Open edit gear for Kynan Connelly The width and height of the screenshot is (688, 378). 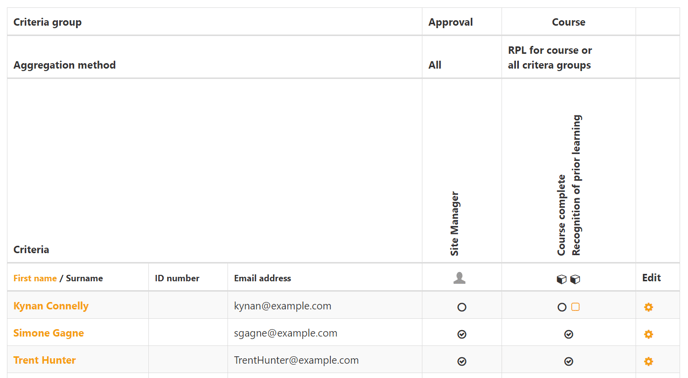tap(649, 307)
